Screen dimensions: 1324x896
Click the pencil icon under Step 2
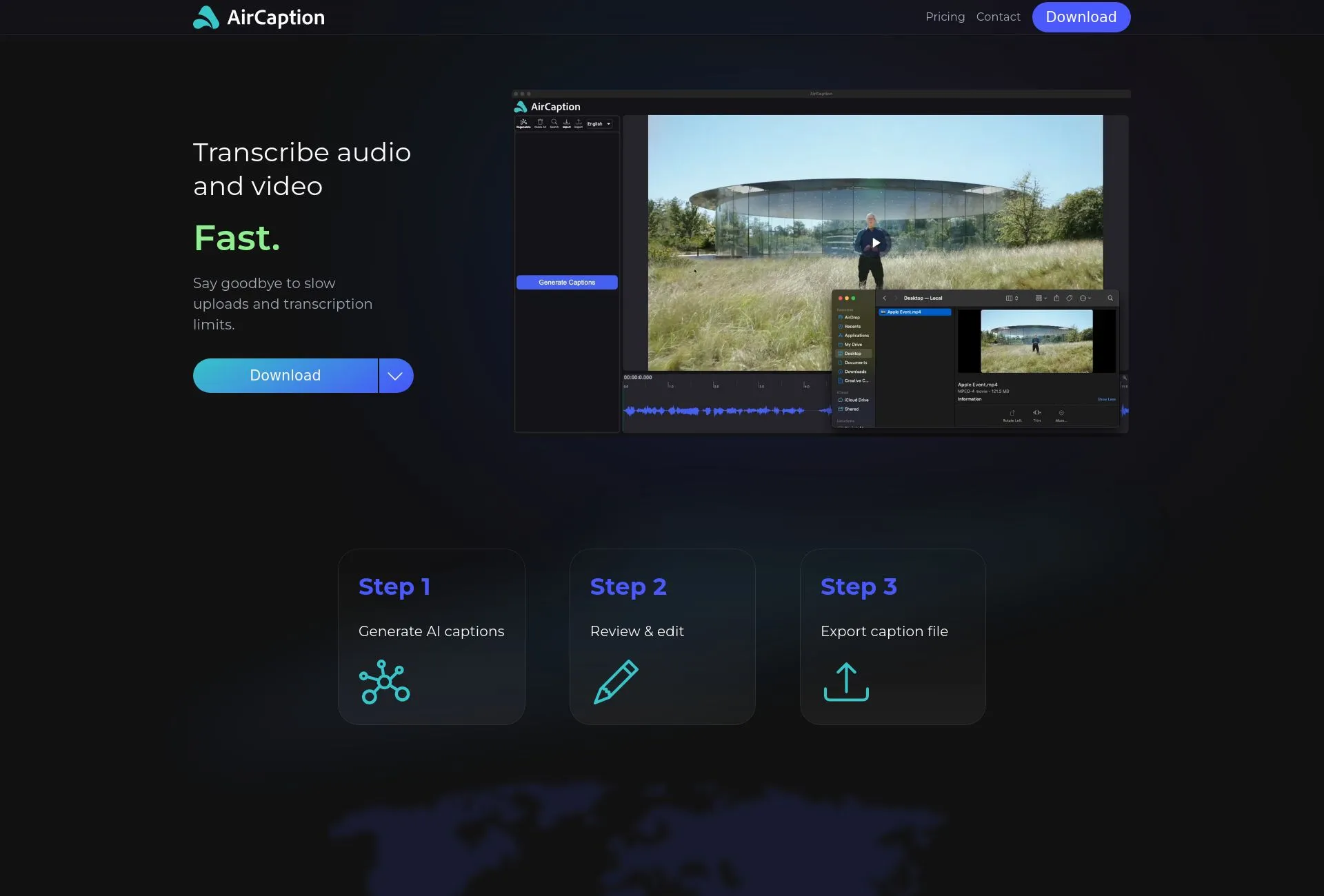pyautogui.click(x=616, y=682)
